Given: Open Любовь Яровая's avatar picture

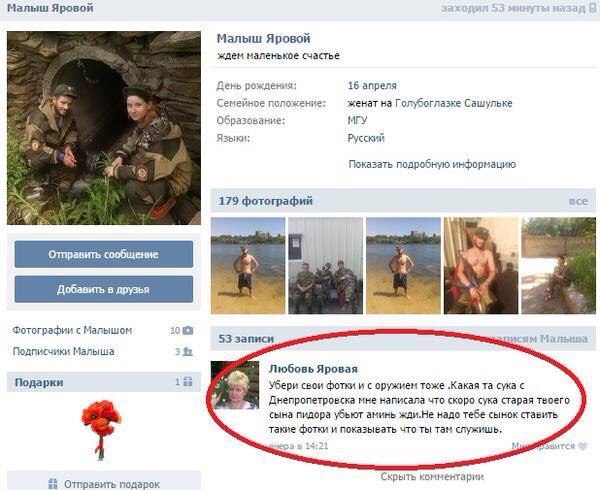Looking at the screenshot, I should (x=235, y=385).
